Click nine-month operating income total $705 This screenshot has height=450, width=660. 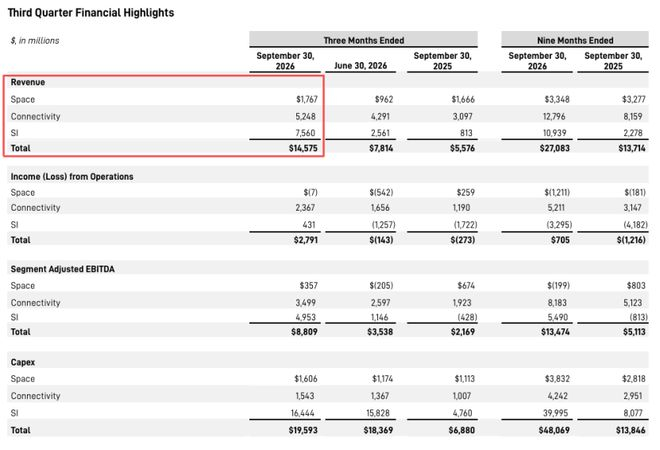point(560,240)
